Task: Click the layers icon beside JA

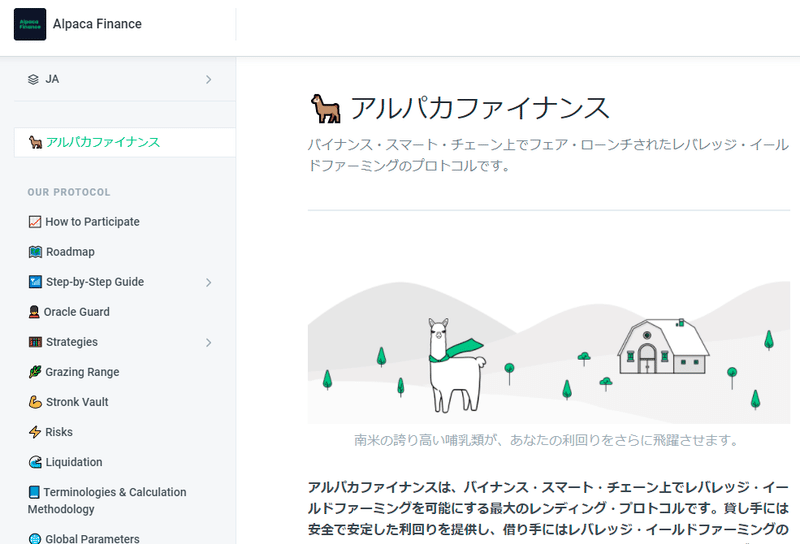Action: tap(33, 80)
